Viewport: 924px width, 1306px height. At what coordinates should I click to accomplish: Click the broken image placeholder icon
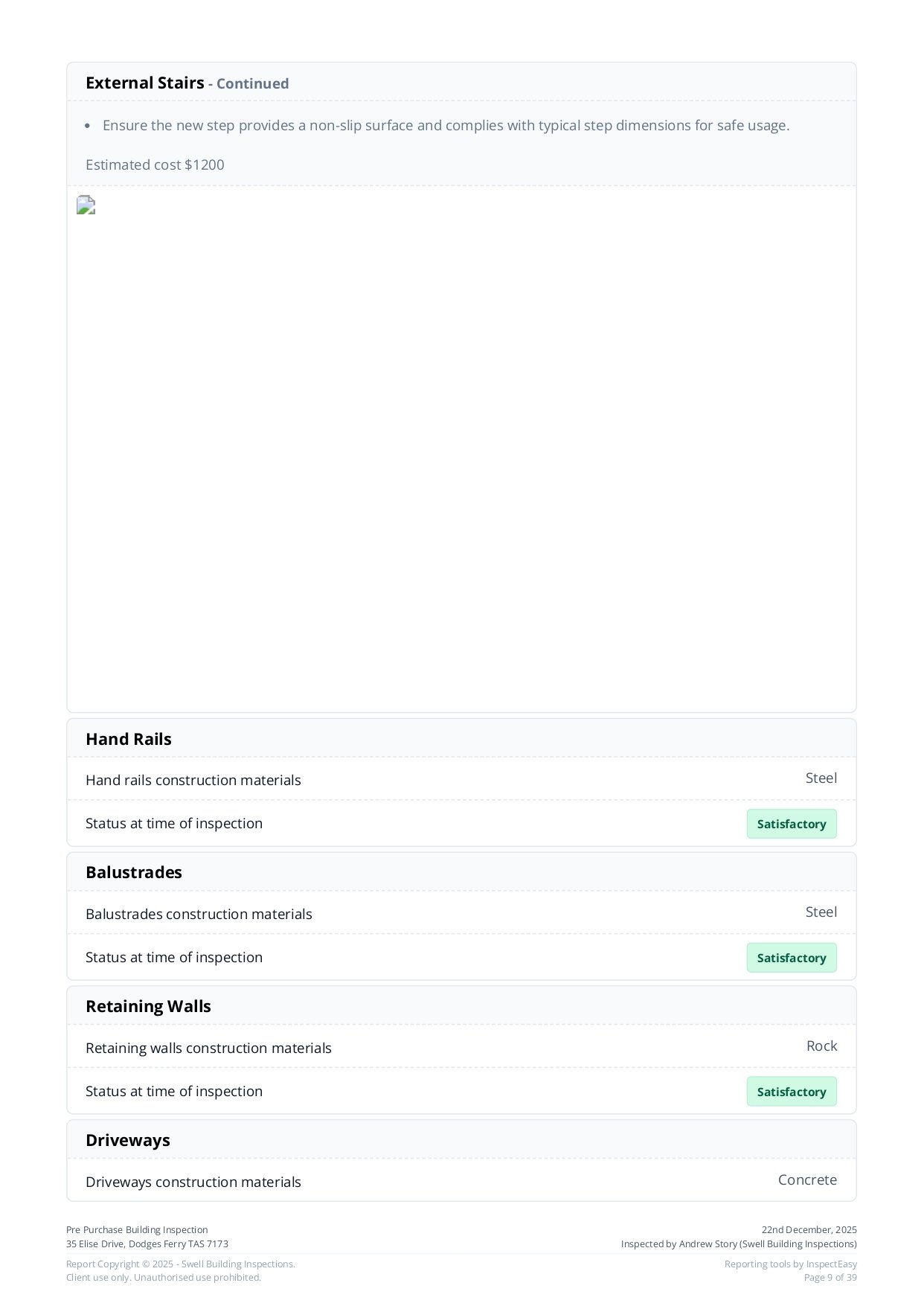pyautogui.click(x=86, y=205)
